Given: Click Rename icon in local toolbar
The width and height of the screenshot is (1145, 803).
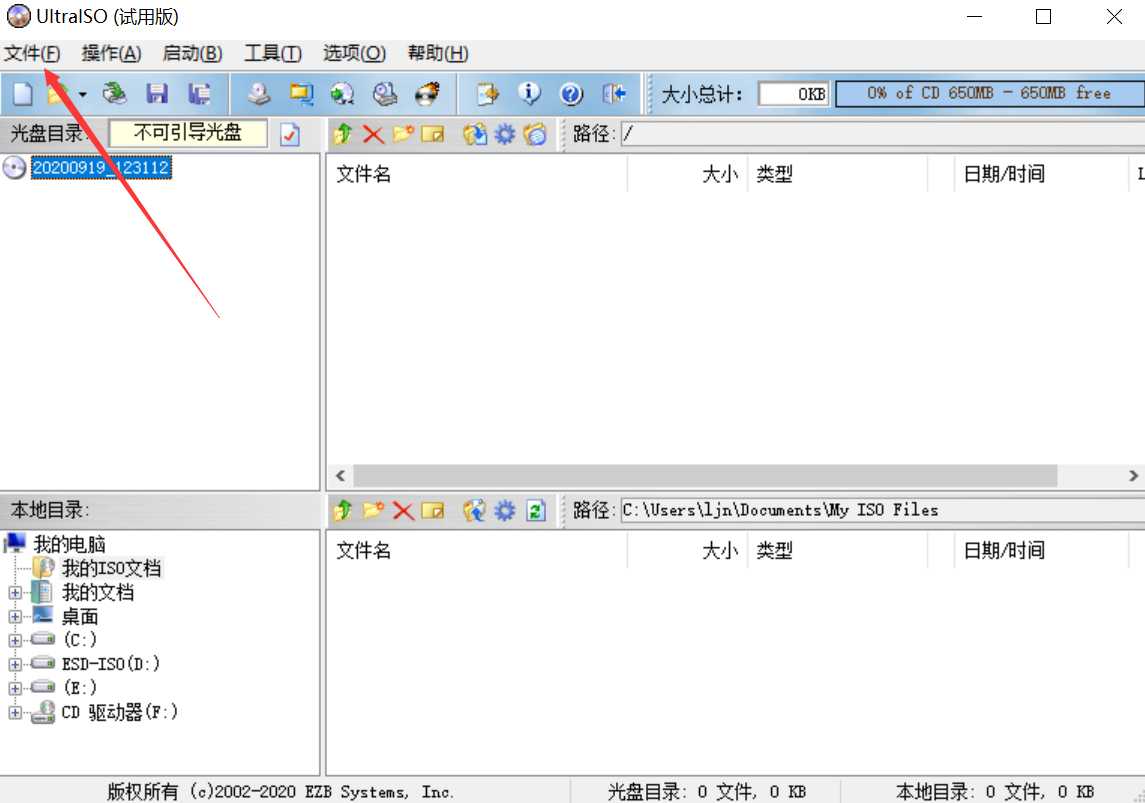Looking at the screenshot, I should click(432, 510).
